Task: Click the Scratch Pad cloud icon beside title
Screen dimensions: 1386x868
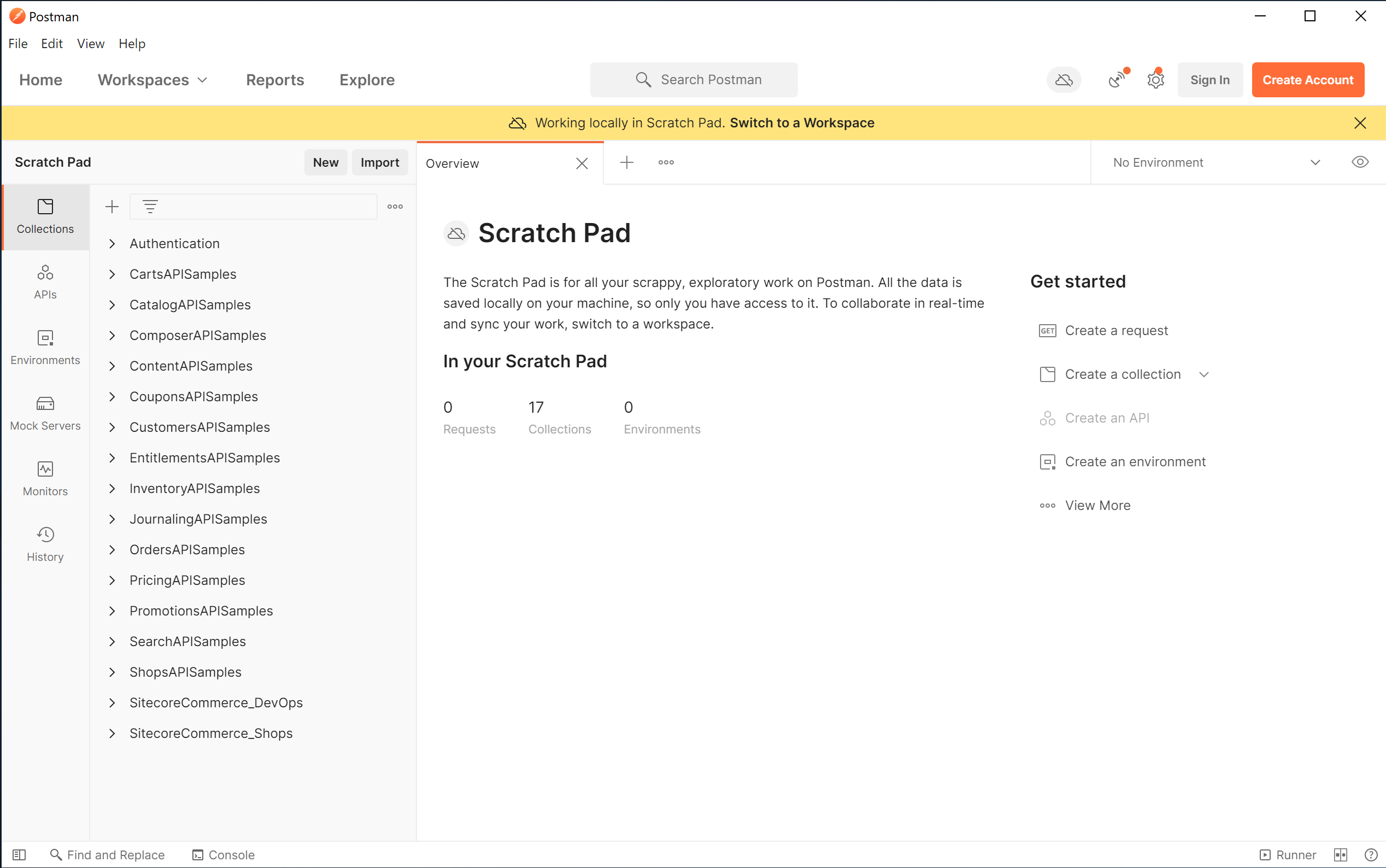Action: point(456,233)
